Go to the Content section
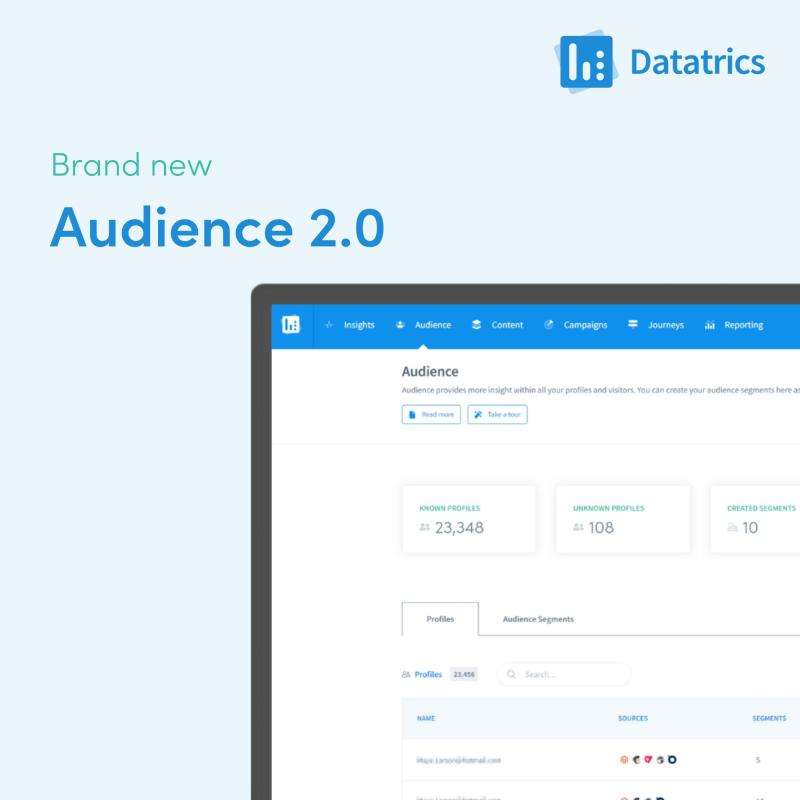 pyautogui.click(x=507, y=325)
